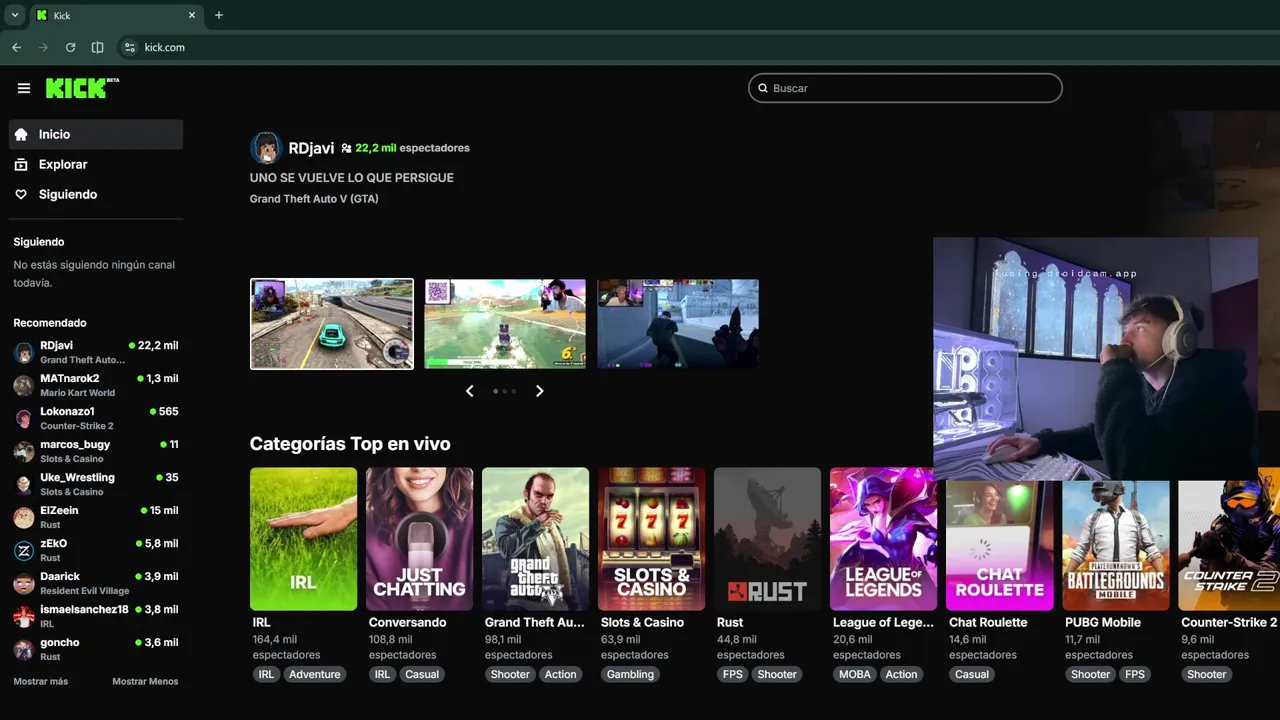The image size is (1280, 720).
Task: Open the PUBG Battlegrounds Mobile category card
Action: pos(1115,545)
